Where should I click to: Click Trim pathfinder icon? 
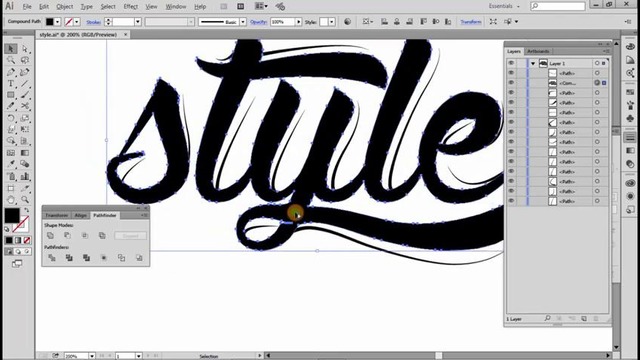point(69,258)
